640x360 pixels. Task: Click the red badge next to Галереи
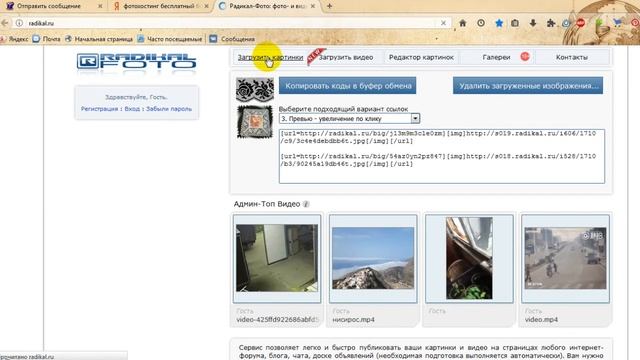525,57
